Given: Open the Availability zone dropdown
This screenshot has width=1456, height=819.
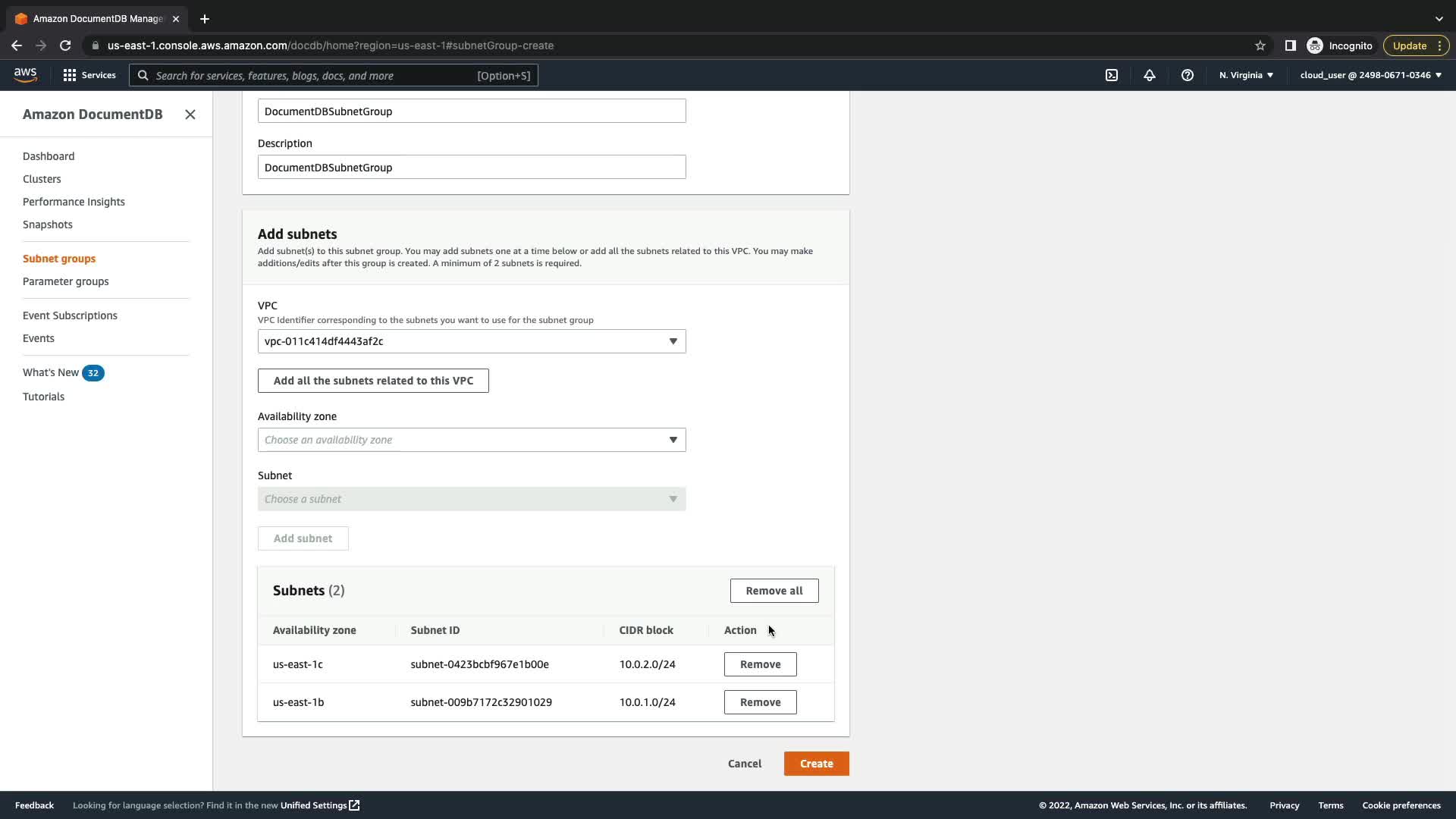Looking at the screenshot, I should [472, 440].
